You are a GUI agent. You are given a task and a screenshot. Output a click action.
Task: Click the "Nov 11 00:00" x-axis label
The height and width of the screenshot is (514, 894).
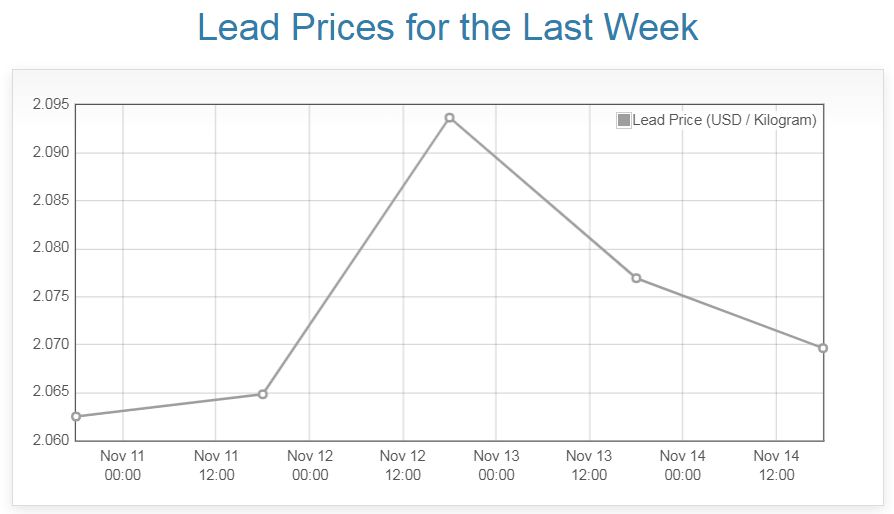123,465
